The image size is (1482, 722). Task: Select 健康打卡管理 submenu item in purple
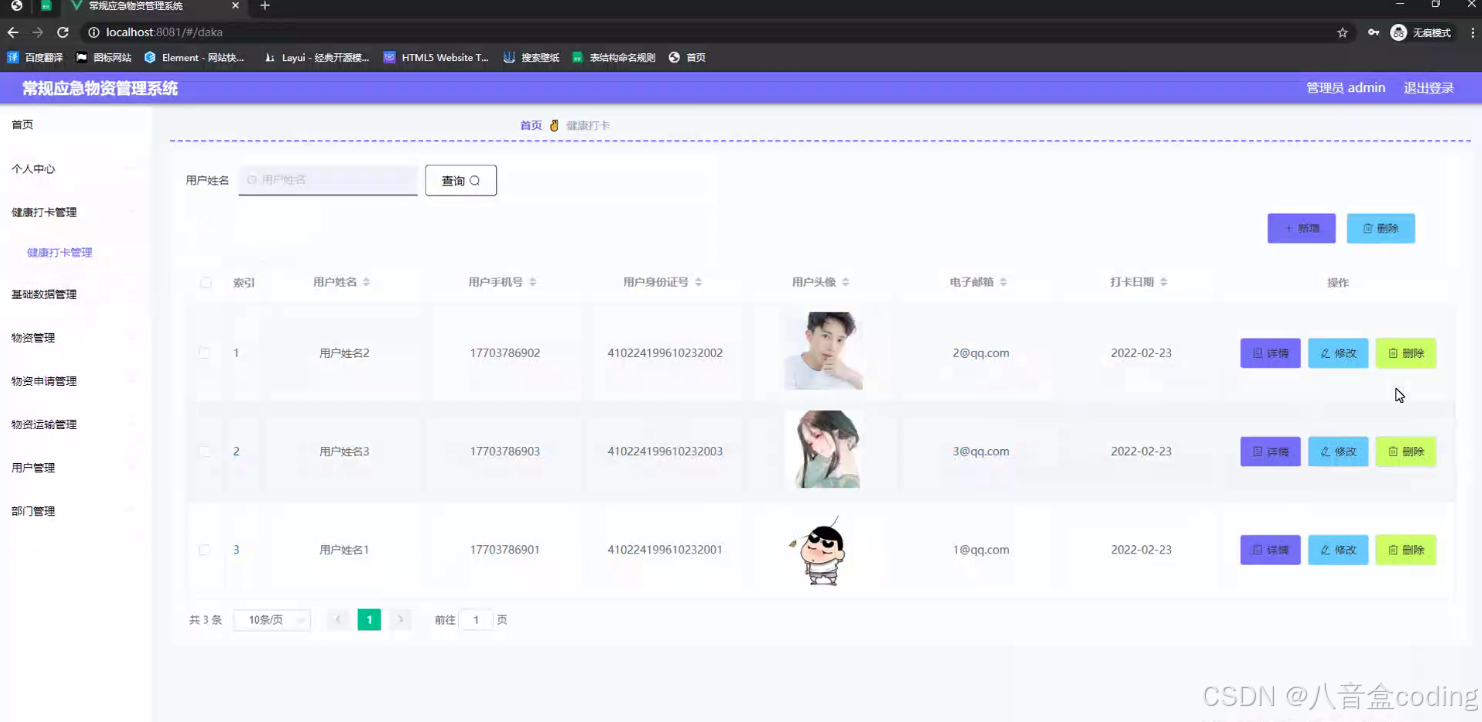point(60,253)
